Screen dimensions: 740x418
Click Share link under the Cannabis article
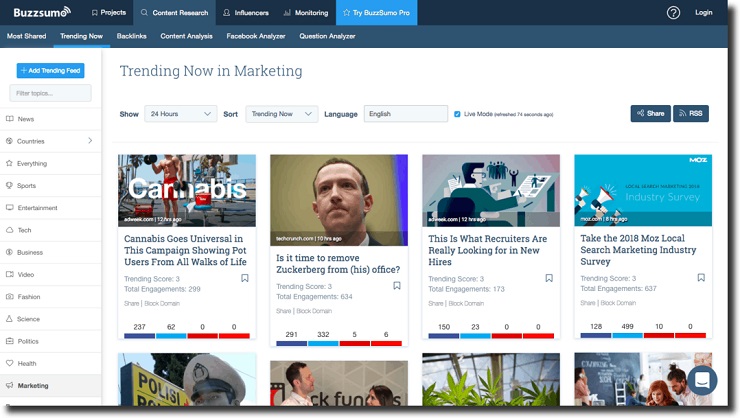click(132, 303)
